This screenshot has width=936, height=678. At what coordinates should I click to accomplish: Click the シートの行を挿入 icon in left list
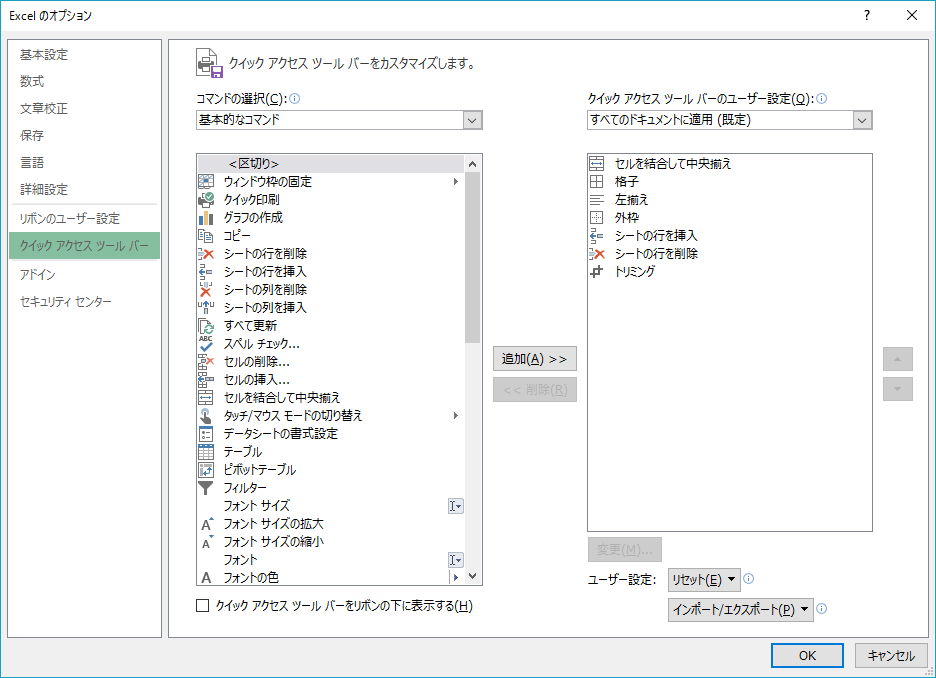click(x=205, y=272)
